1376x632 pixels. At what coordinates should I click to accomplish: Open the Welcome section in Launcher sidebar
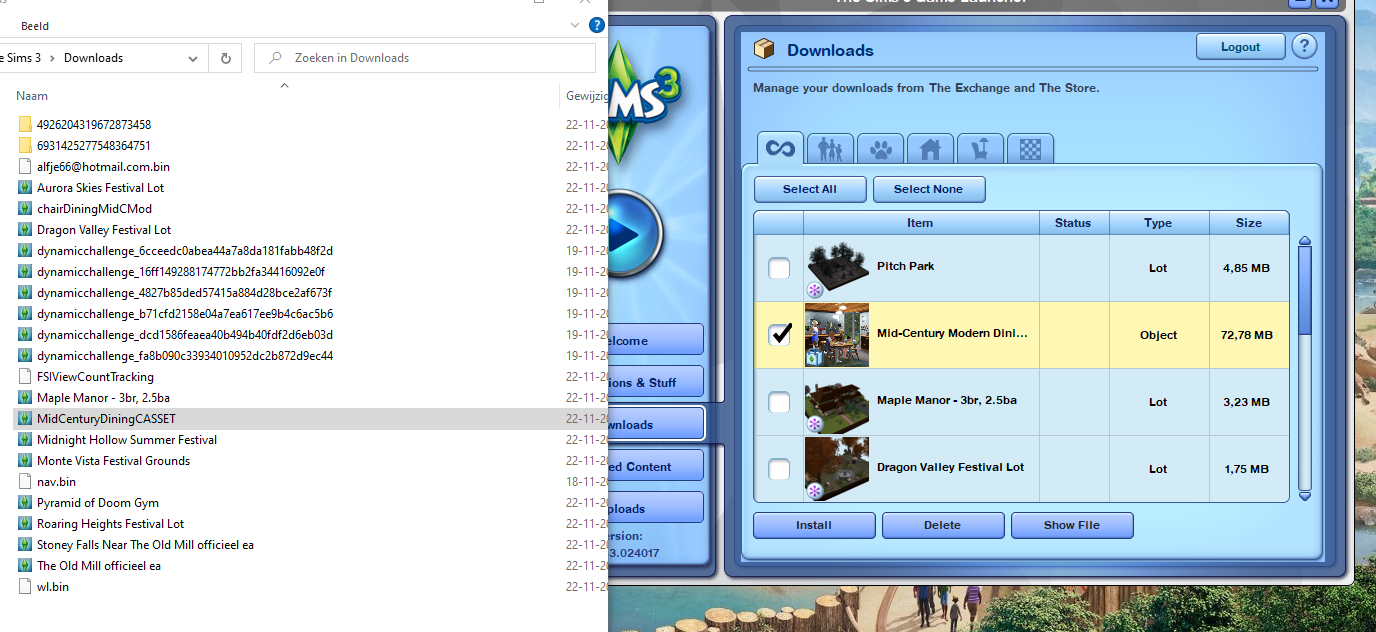pos(656,340)
